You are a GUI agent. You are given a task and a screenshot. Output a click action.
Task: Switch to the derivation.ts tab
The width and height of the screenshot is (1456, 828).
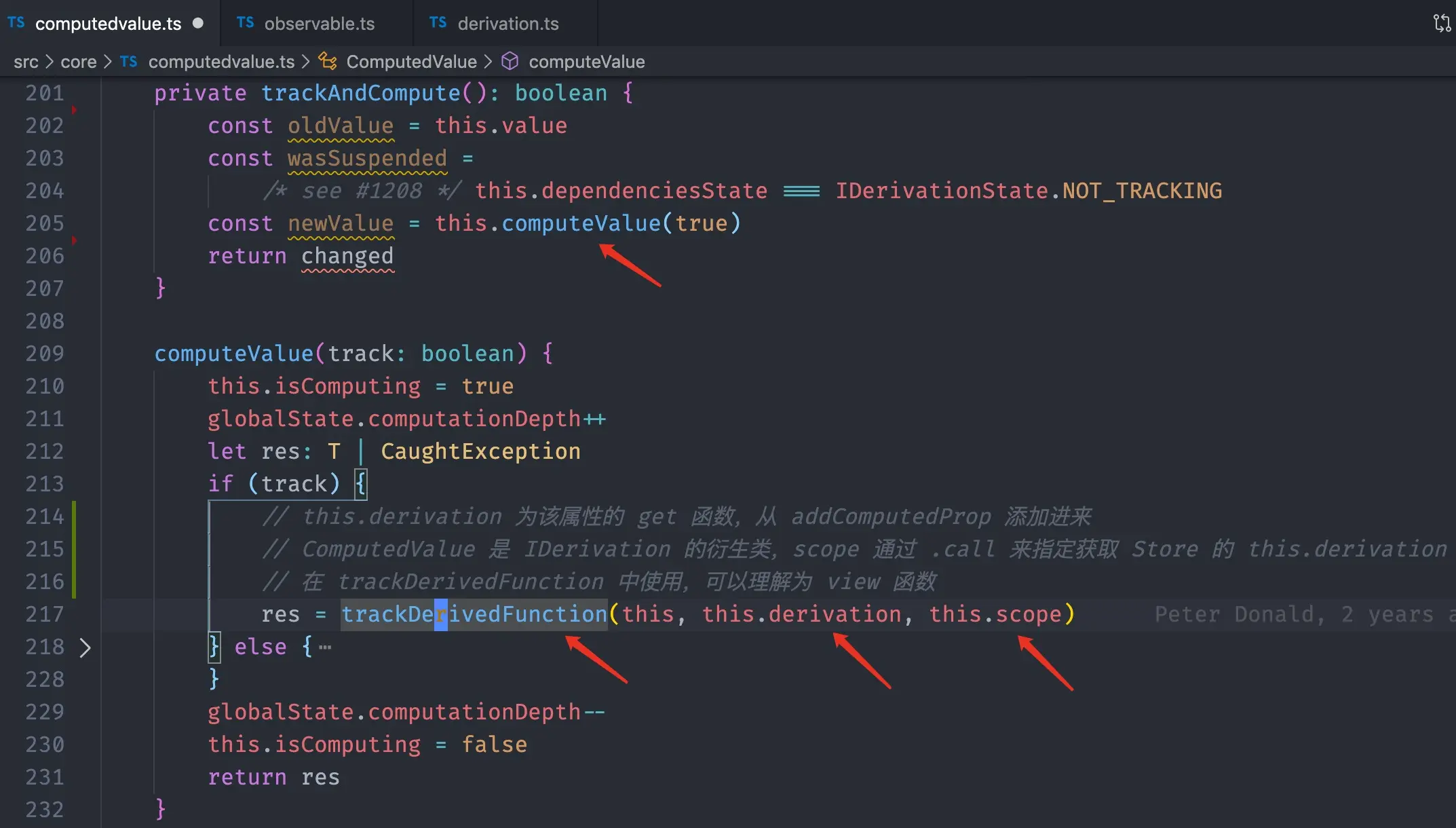pos(507,24)
